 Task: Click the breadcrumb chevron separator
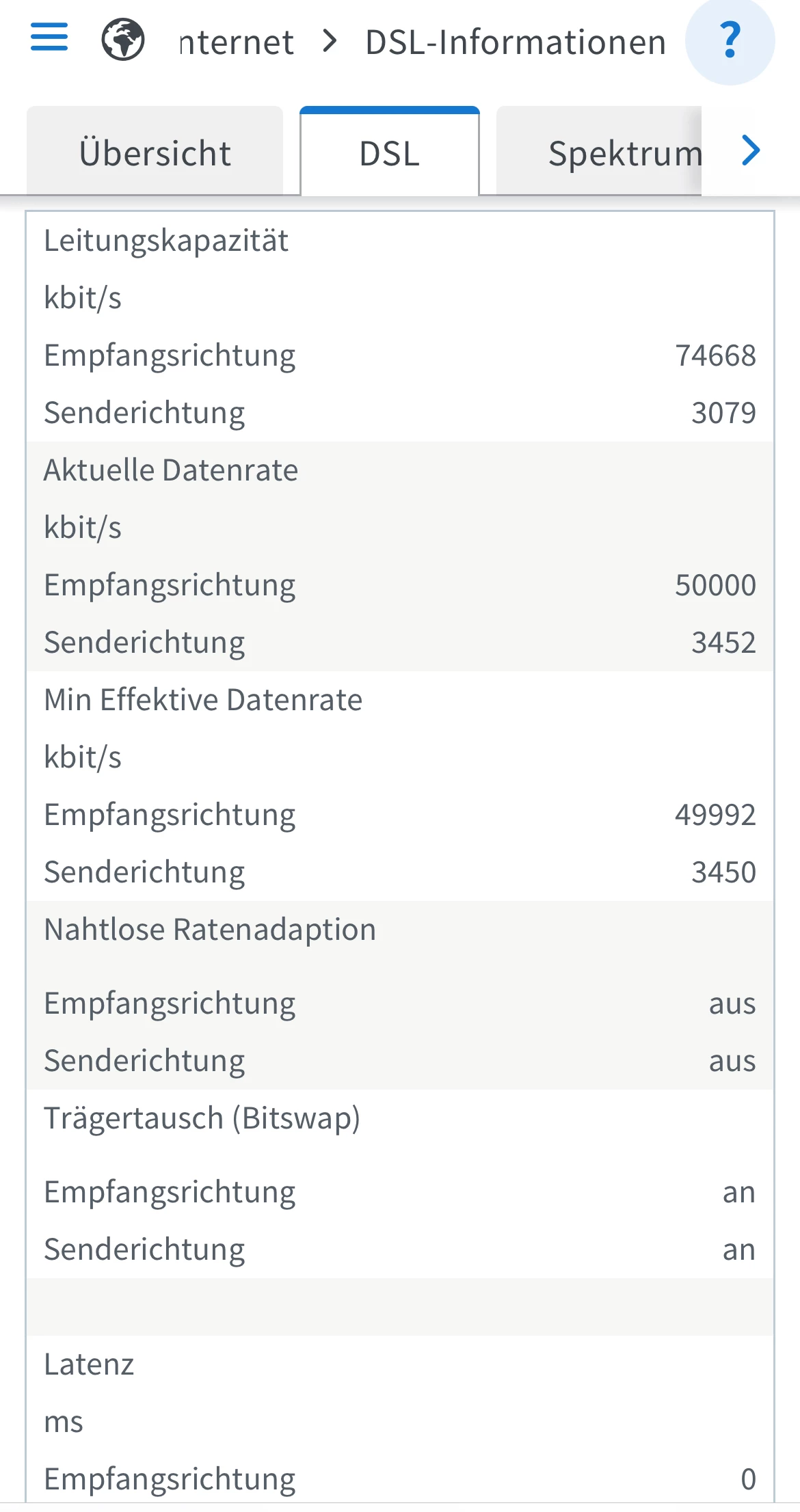click(x=330, y=42)
